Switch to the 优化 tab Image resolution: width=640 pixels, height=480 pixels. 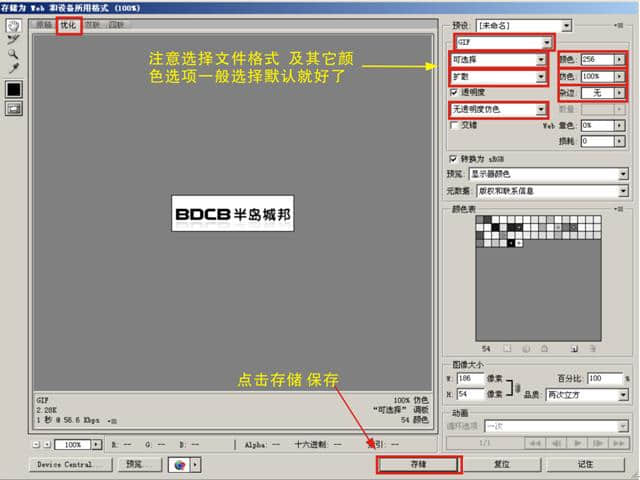tap(68, 24)
